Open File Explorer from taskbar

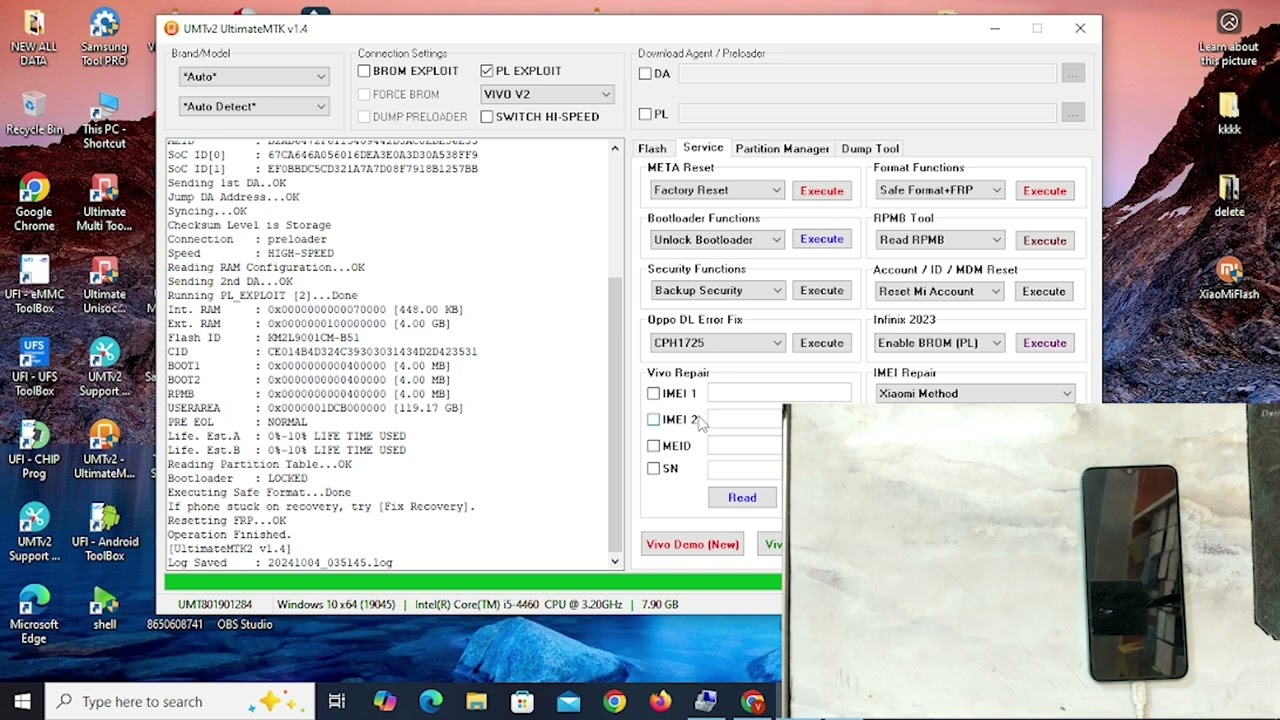click(x=477, y=701)
